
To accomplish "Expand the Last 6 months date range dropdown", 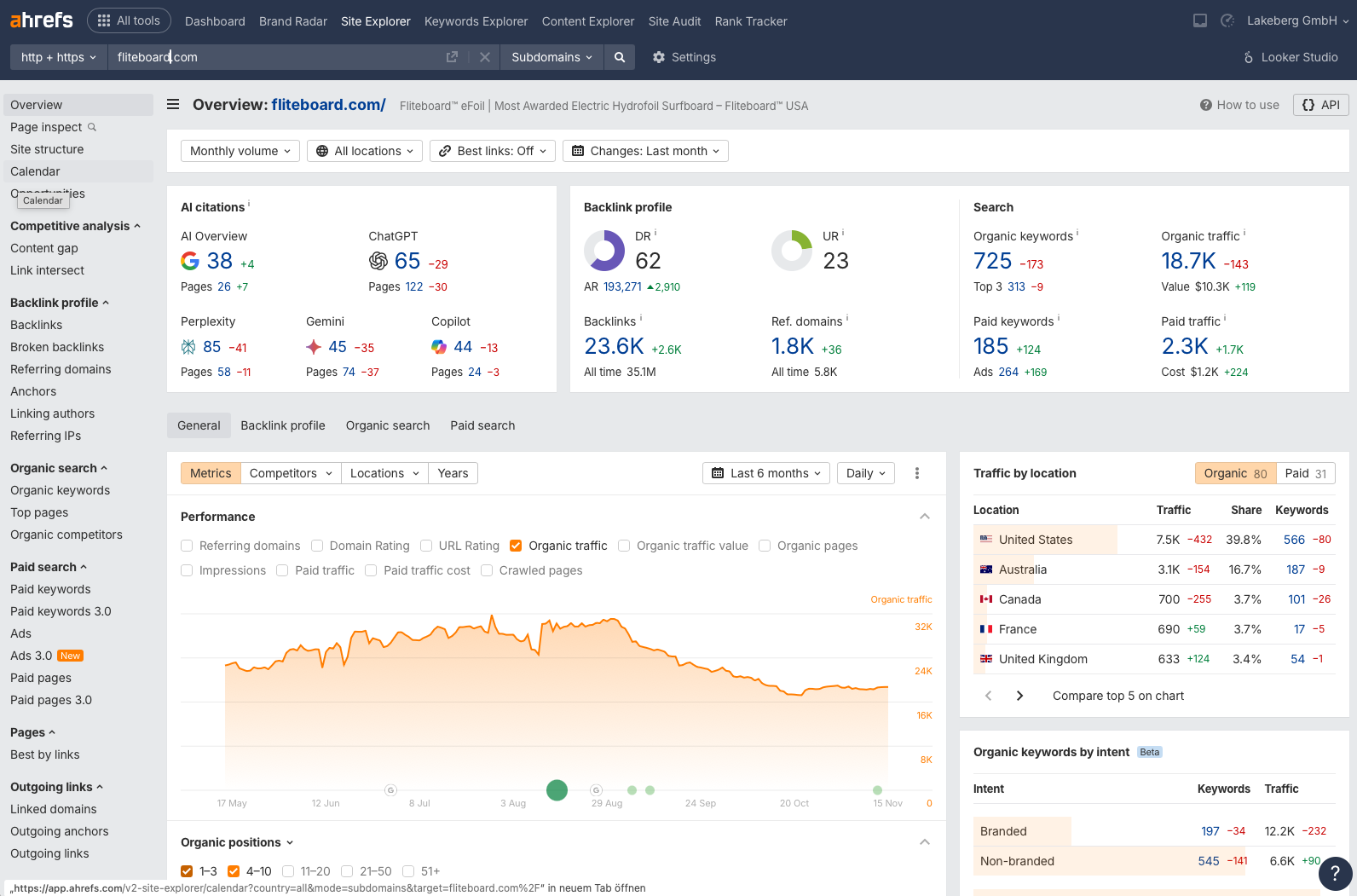I will click(x=765, y=473).
